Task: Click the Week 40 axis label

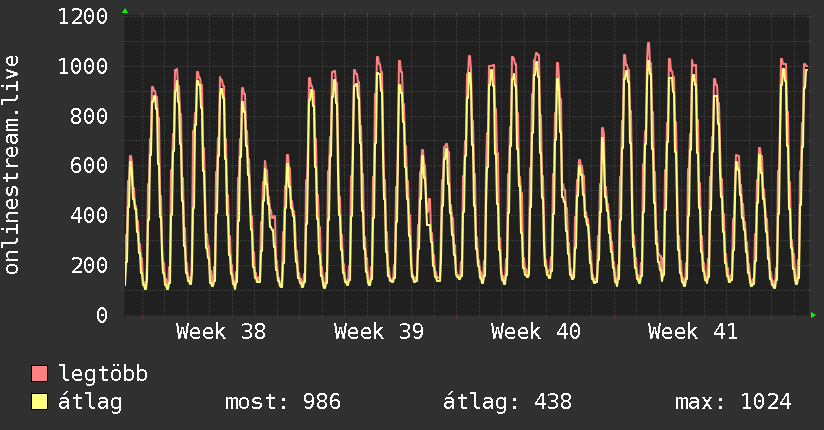Action: click(535, 332)
